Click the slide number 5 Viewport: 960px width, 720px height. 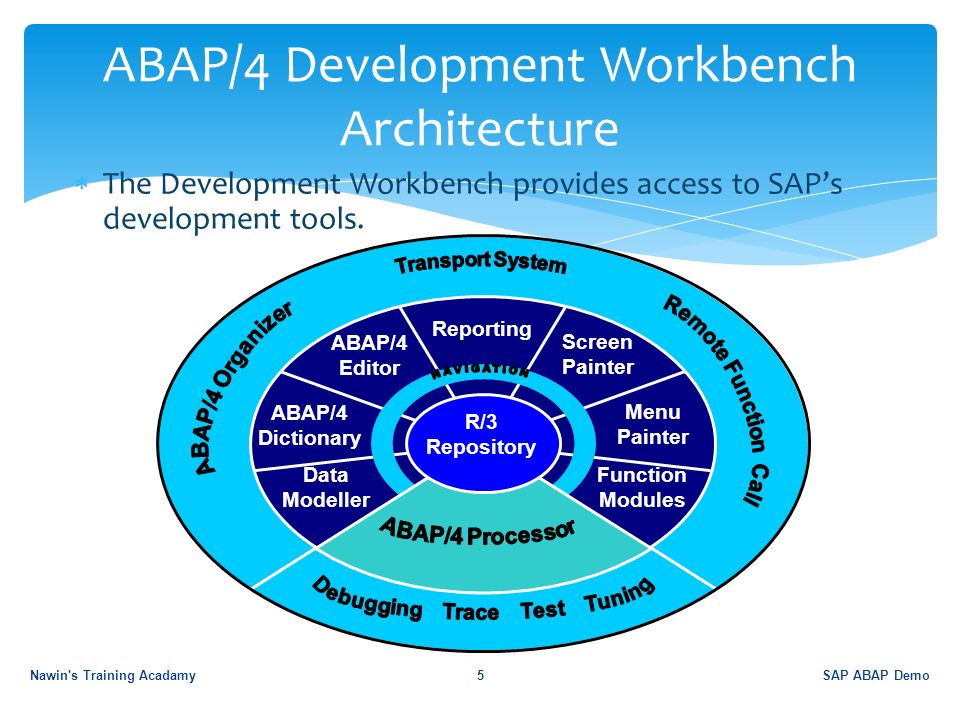point(481,675)
